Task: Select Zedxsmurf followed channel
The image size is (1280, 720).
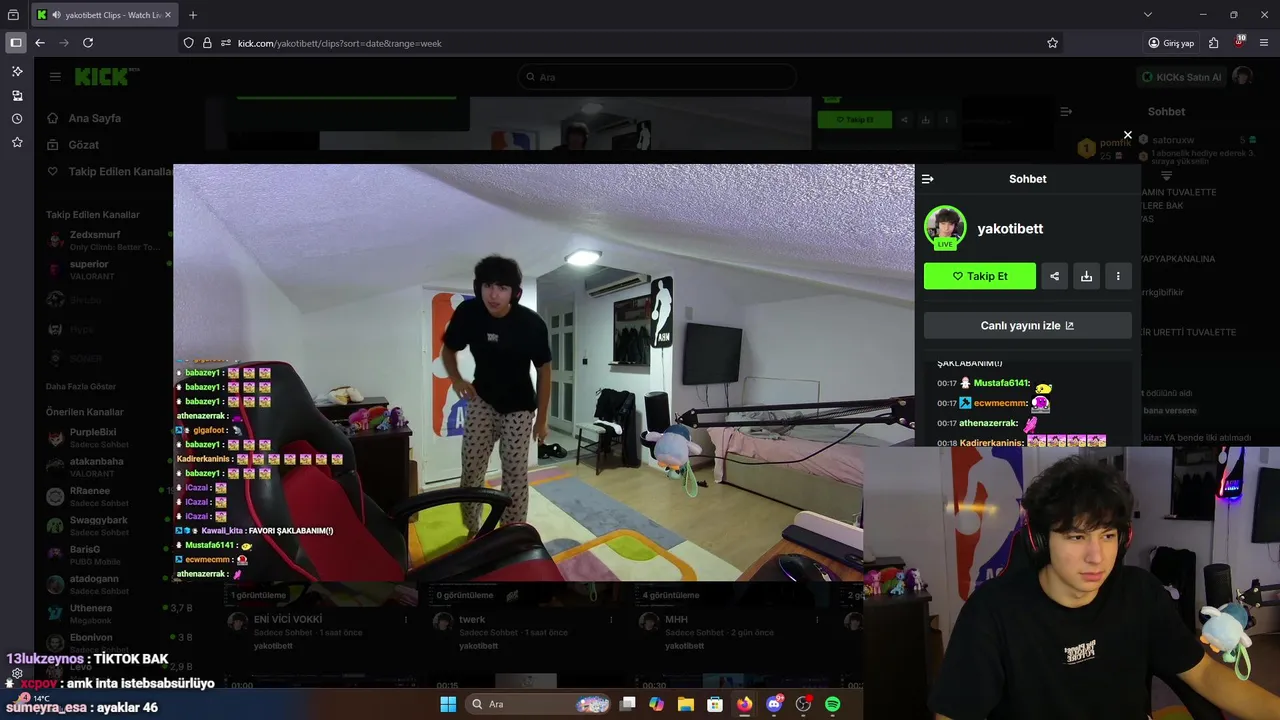Action: click(x=107, y=240)
